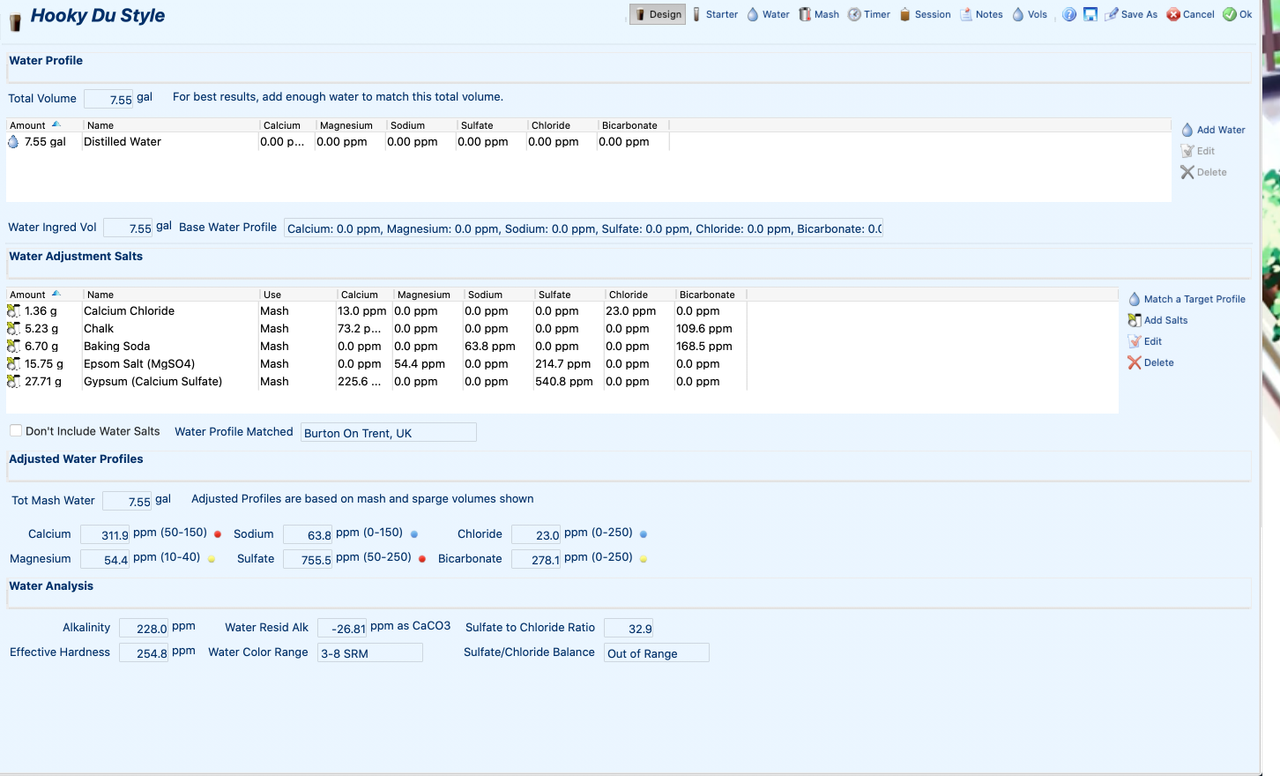Open the Timer tab
This screenshot has height=776, width=1280.
869,14
